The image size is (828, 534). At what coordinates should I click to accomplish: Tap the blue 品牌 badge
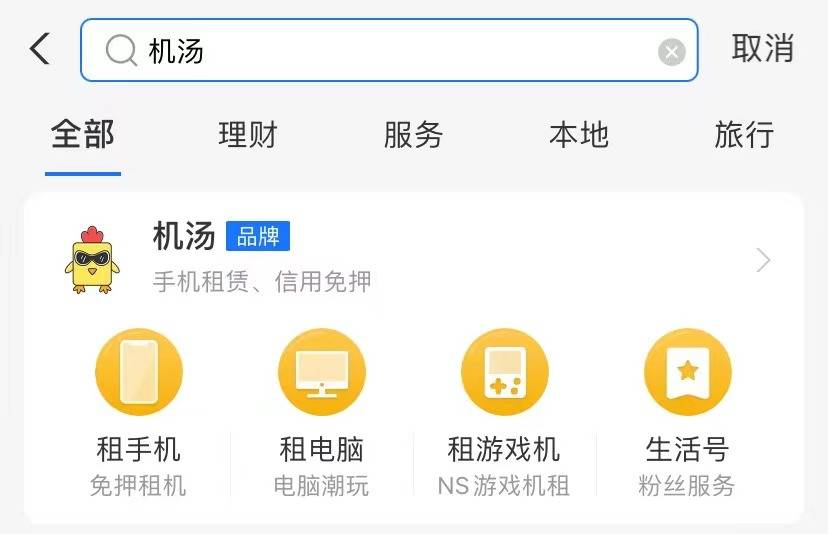tap(258, 236)
